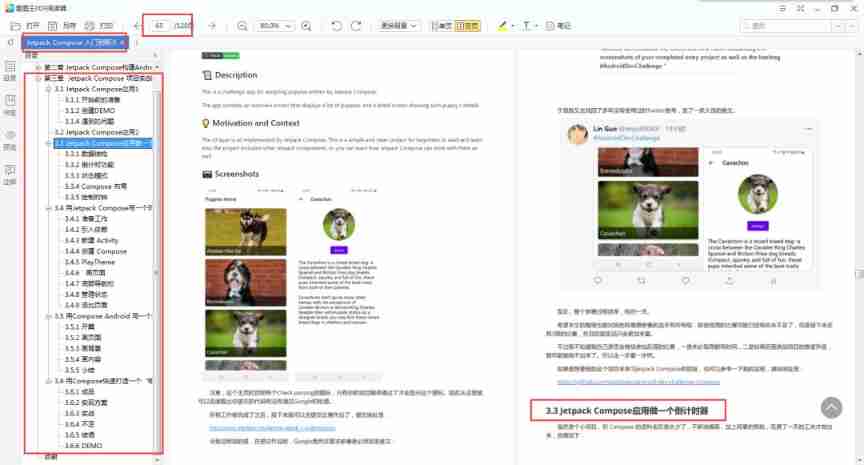The height and width of the screenshot is (465, 864).
Task: Toggle double page view mode
Action: pos(467,26)
